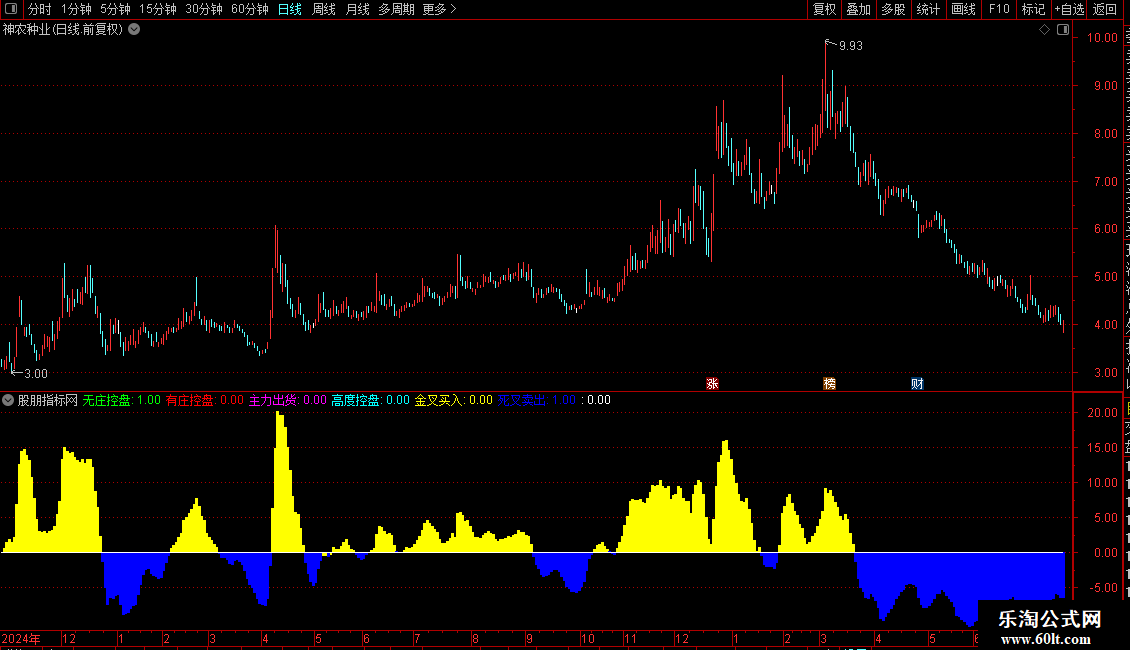
Task: Click the 神农种业(日线.前复权) chart title
Action: pyautogui.click(x=63, y=30)
